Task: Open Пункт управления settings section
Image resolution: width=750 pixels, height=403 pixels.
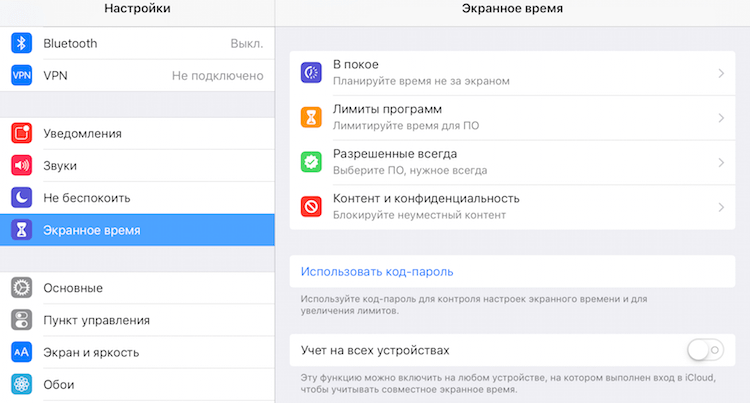Action: [137, 320]
